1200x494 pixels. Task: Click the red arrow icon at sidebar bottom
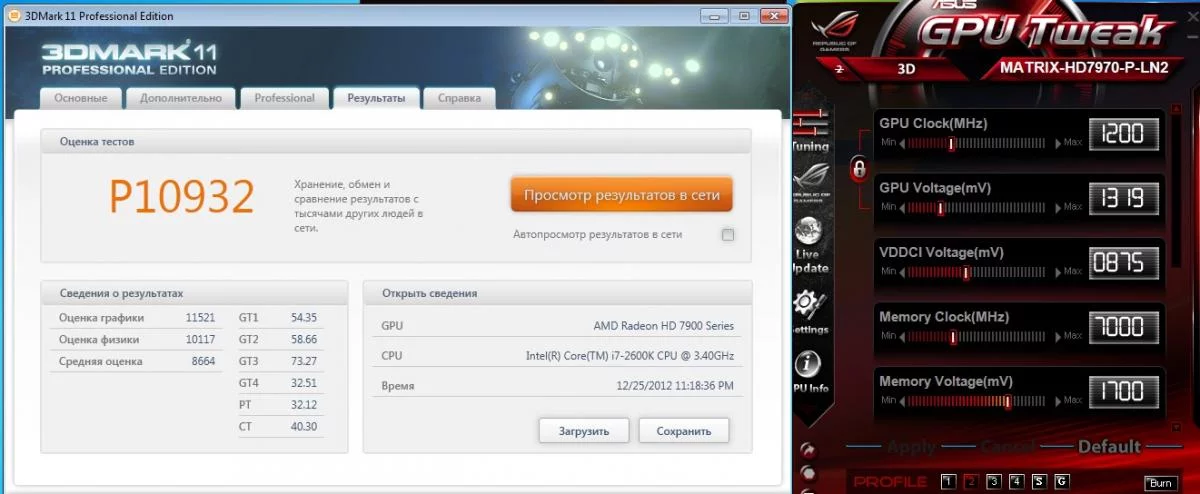point(807,452)
